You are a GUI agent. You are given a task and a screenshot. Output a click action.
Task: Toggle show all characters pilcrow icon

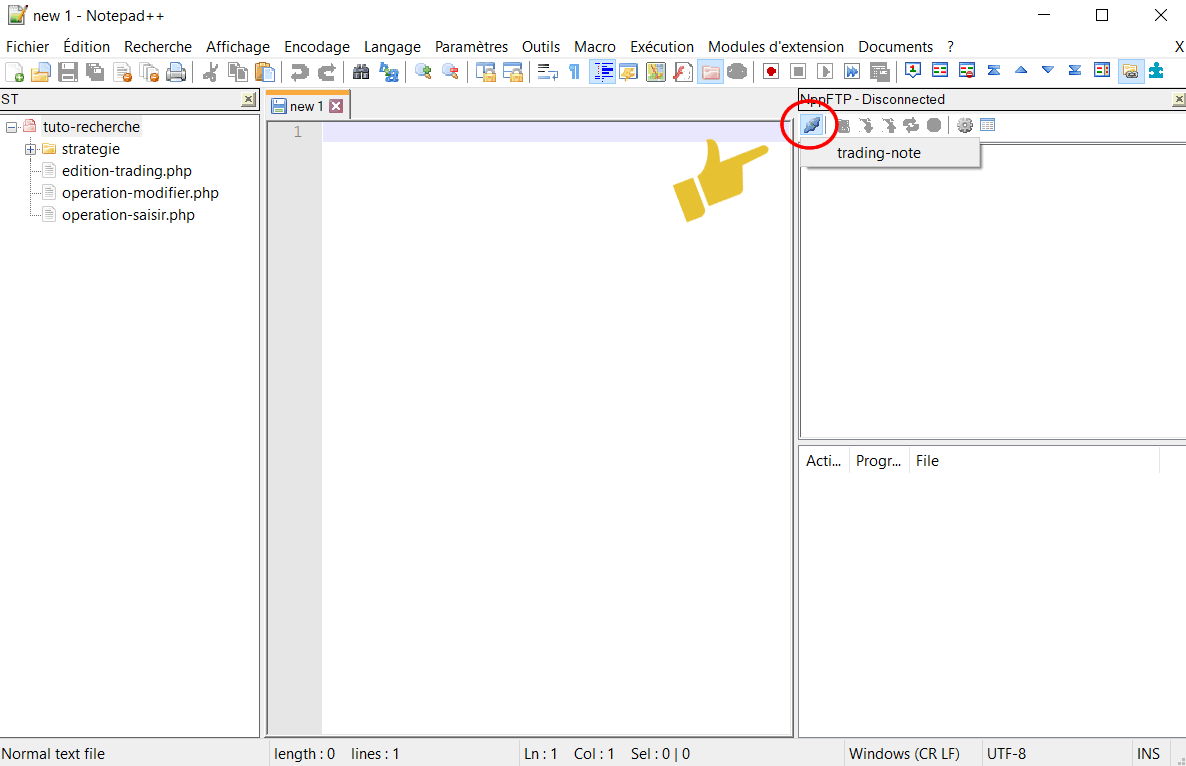click(x=575, y=72)
